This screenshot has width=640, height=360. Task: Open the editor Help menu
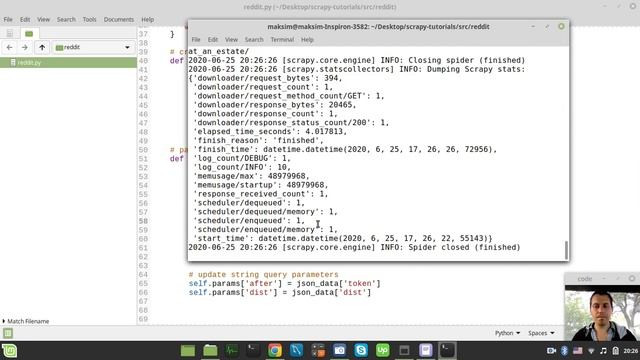point(147,19)
